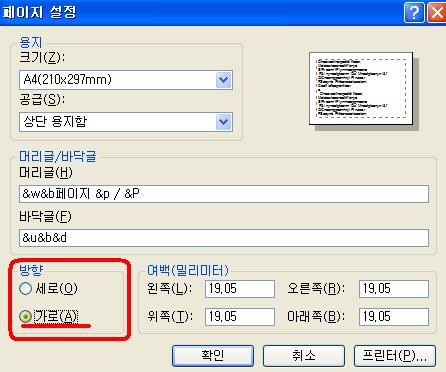
Task: Cancel with the 취소 button
Action: (x=304, y=356)
